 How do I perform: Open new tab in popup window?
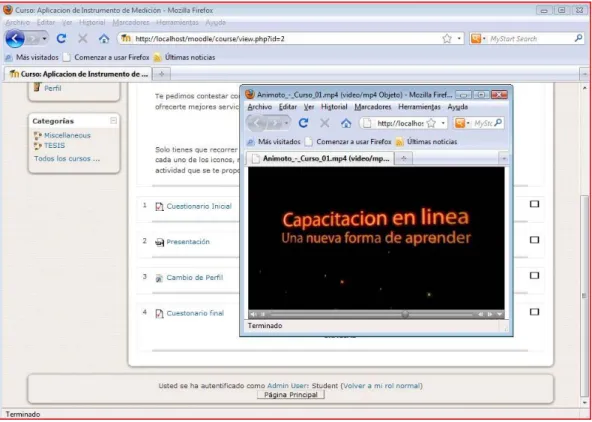(404, 159)
